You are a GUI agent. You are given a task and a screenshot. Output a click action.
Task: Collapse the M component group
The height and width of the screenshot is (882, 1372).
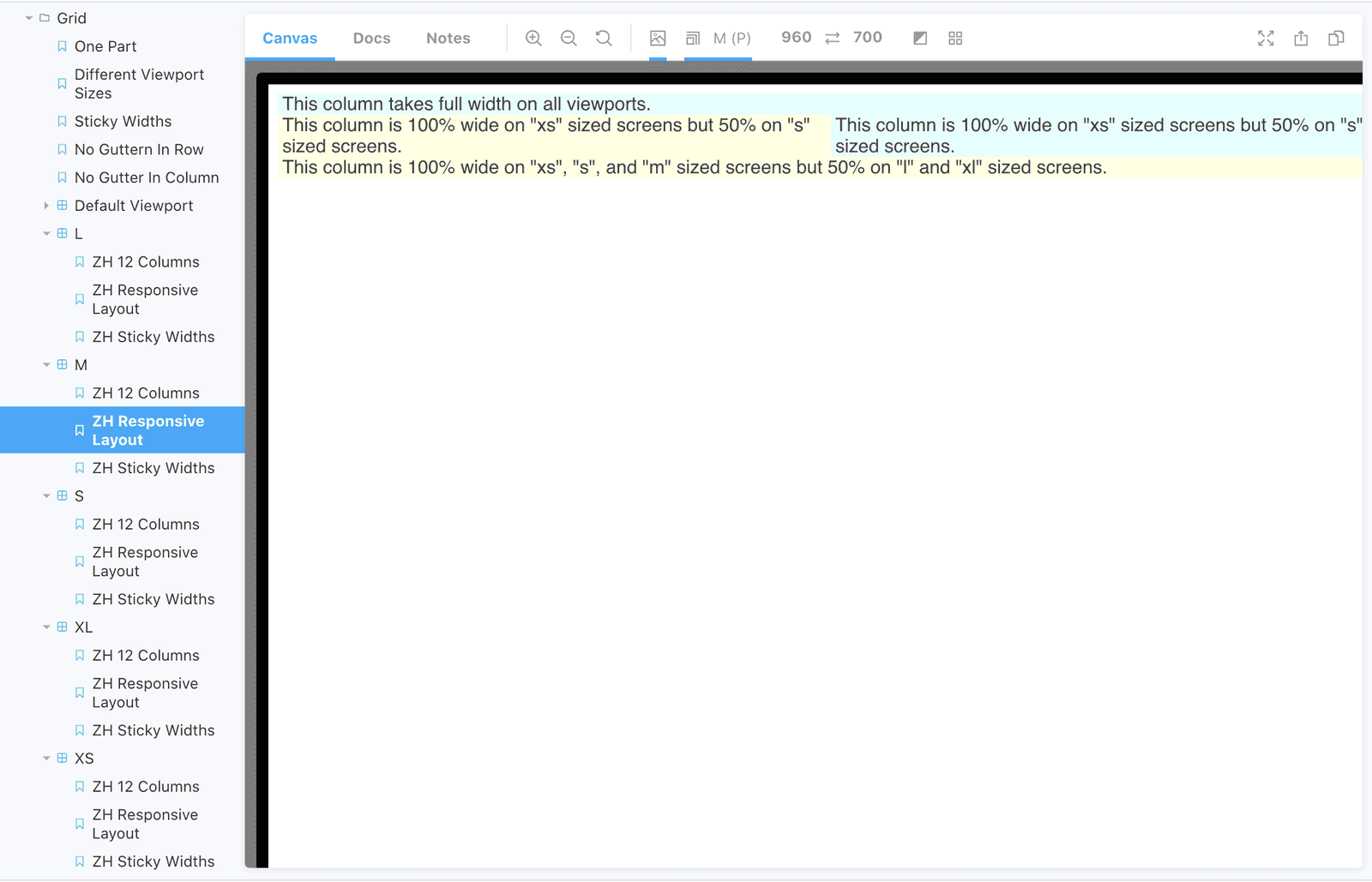(x=46, y=365)
